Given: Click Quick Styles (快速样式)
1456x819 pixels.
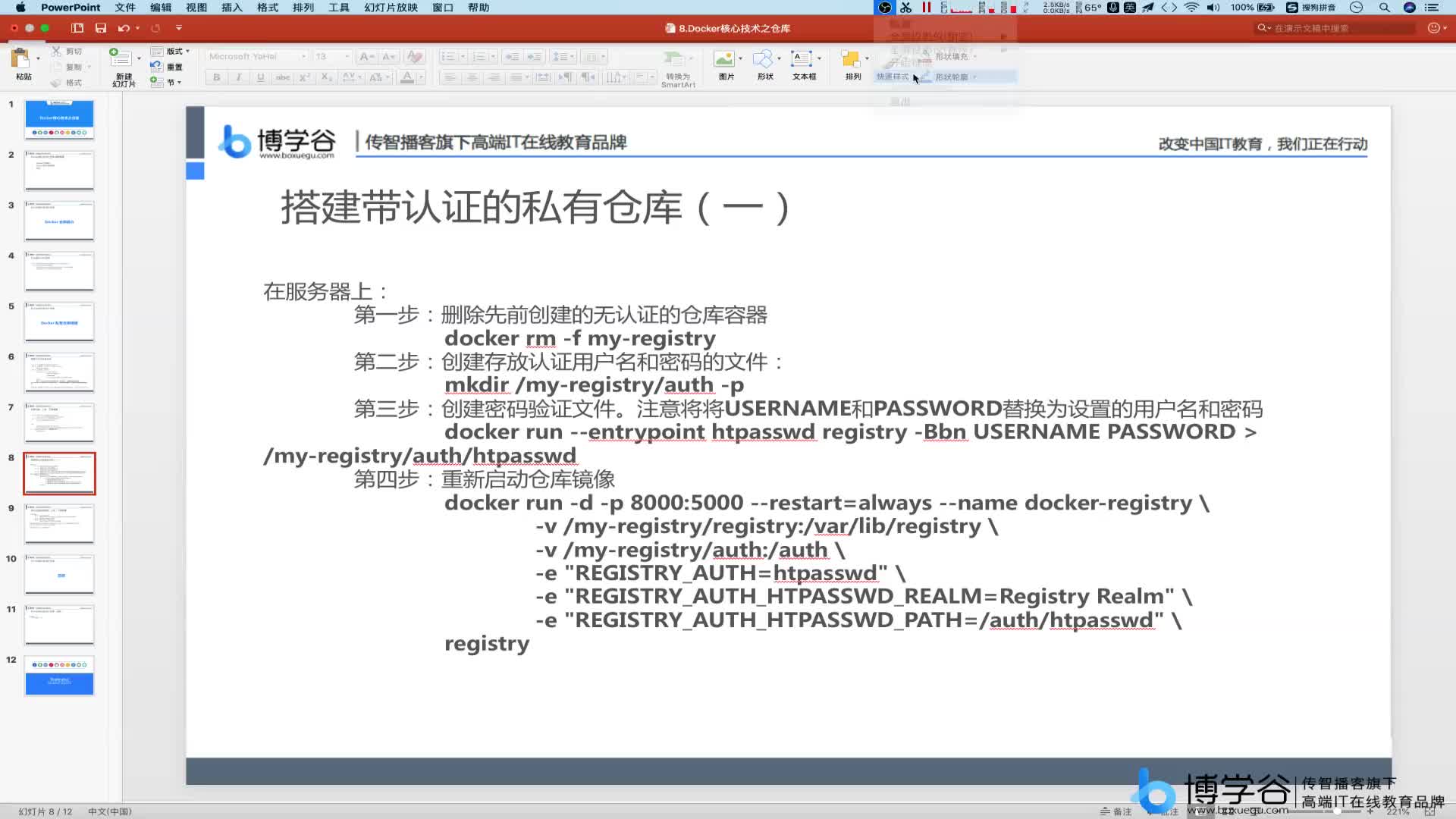Looking at the screenshot, I should pyautogui.click(x=893, y=77).
